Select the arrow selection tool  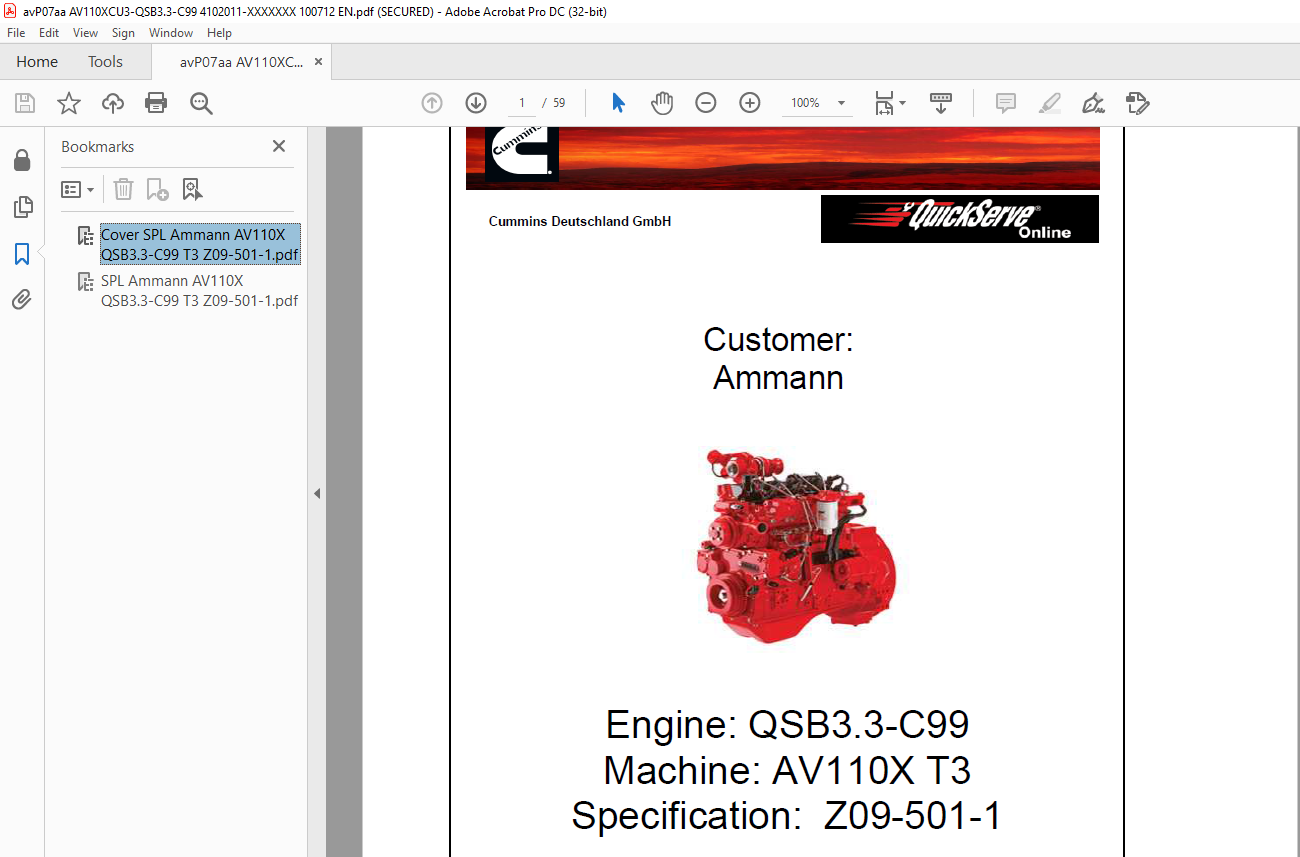618,103
